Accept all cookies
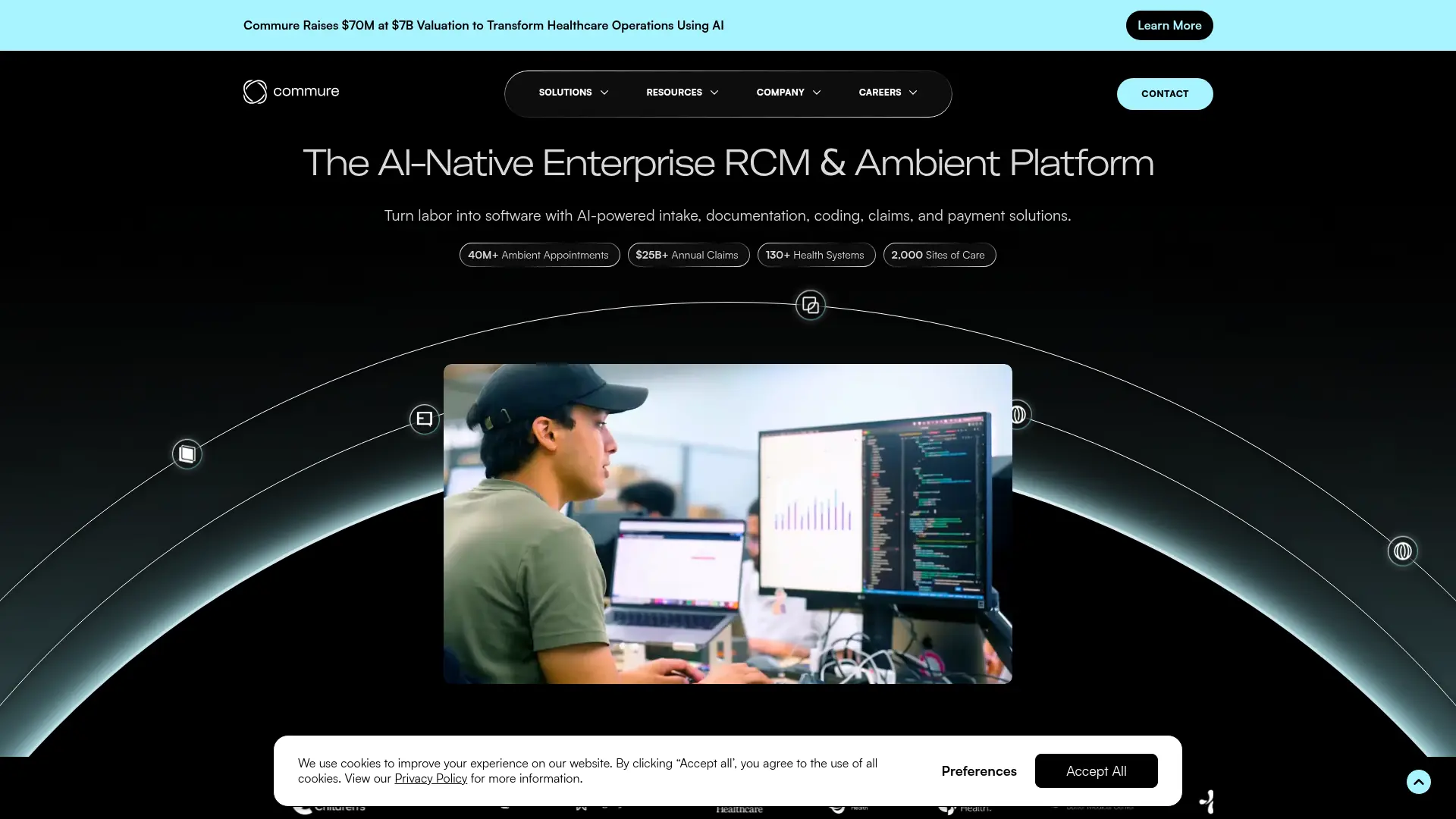Viewport: 1456px width, 819px height. [1096, 770]
